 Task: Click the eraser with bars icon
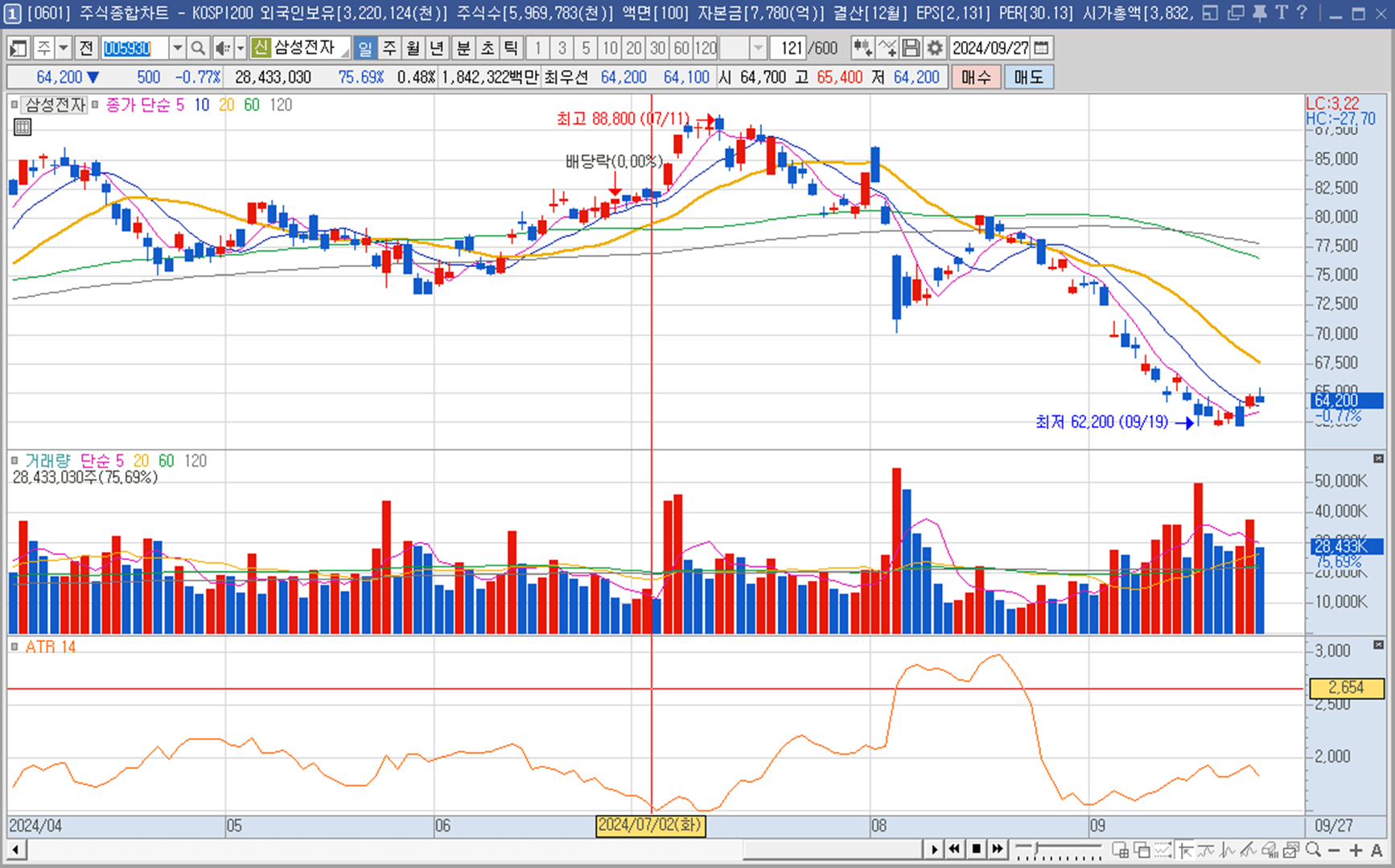click(x=1270, y=849)
